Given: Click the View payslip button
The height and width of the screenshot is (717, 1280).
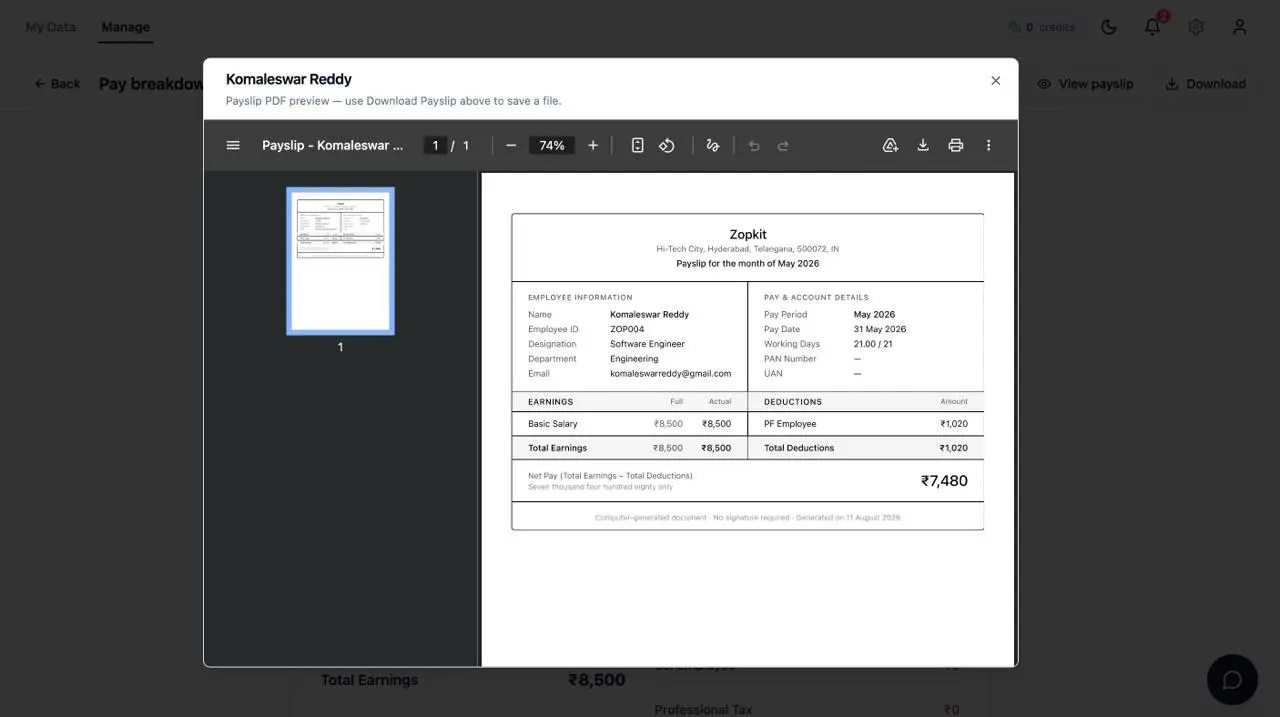Looking at the screenshot, I should pos(1085,84).
